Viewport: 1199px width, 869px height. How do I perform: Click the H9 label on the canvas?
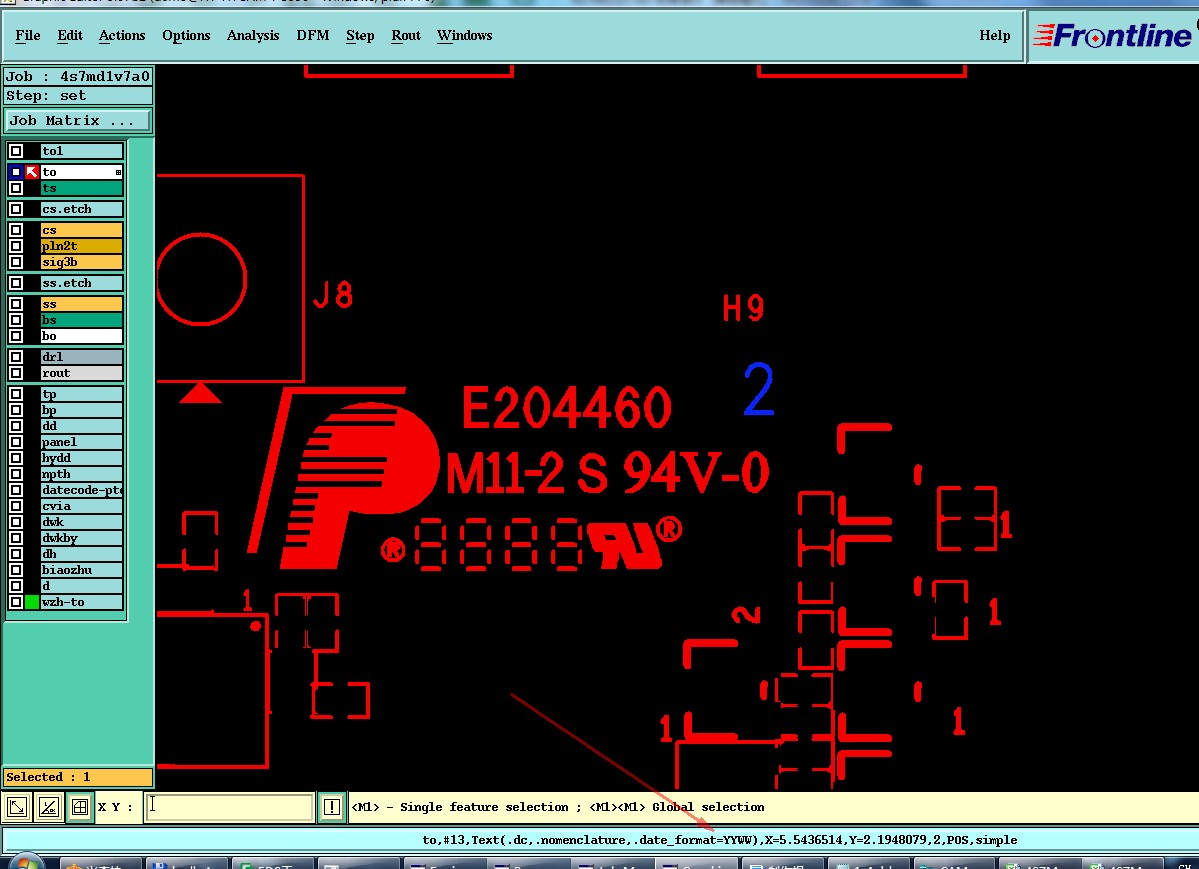click(x=743, y=308)
